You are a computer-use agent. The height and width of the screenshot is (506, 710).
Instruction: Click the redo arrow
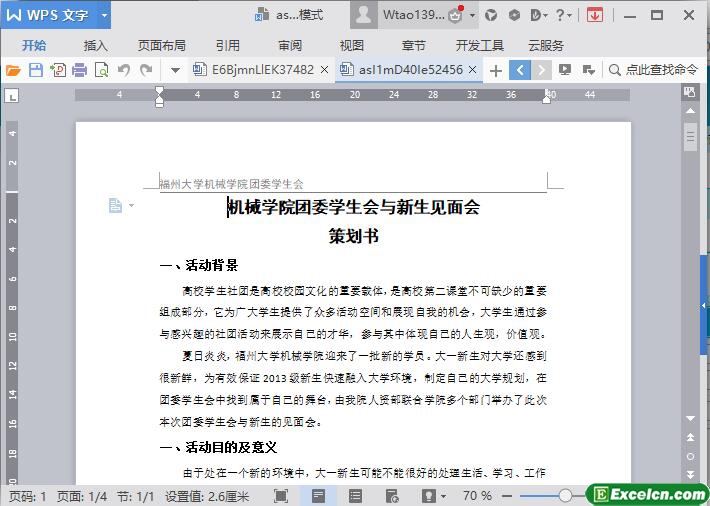point(146,70)
